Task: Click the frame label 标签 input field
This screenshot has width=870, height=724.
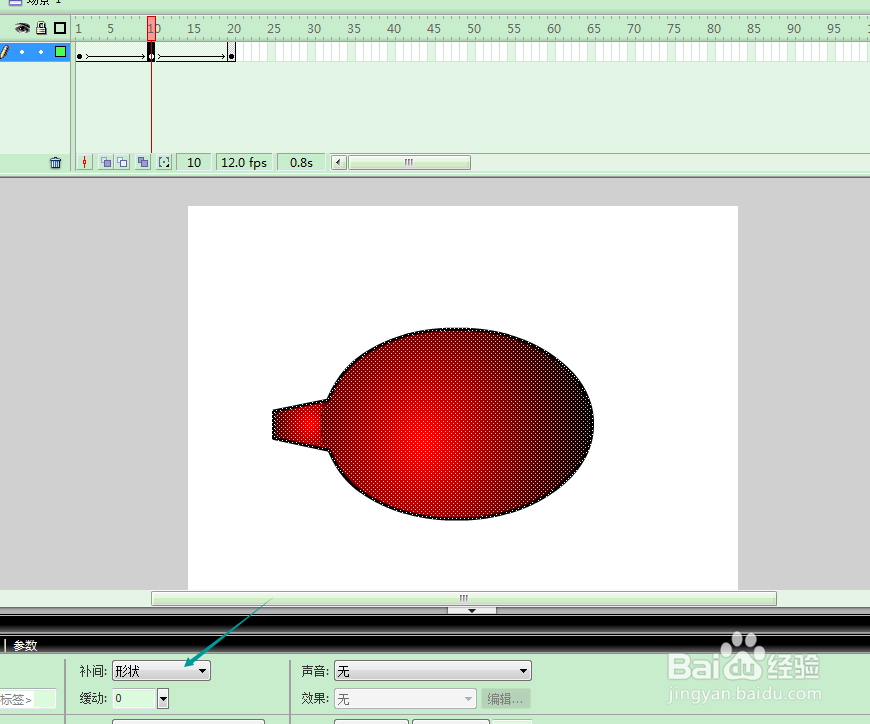Action: click(x=28, y=699)
